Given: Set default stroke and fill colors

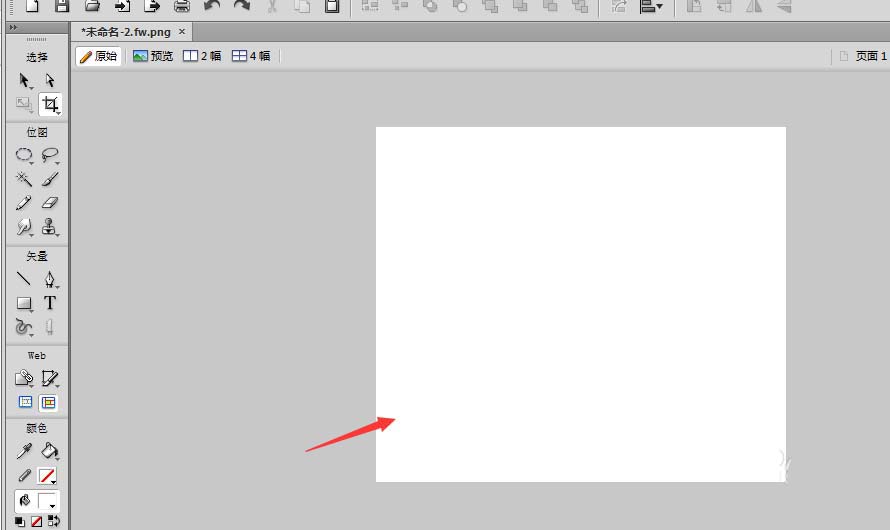Looking at the screenshot, I should pyautogui.click(x=20, y=521).
